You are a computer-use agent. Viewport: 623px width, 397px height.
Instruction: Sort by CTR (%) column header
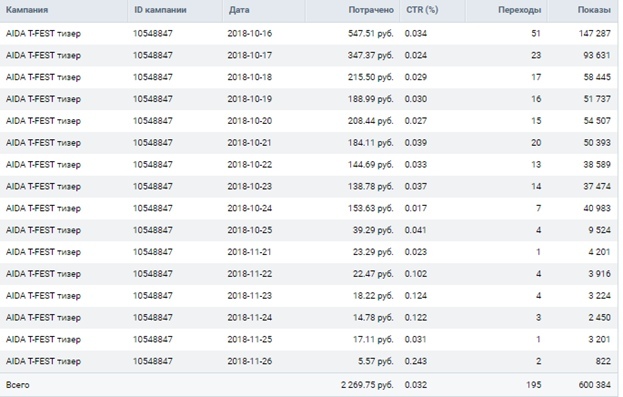pos(422,10)
